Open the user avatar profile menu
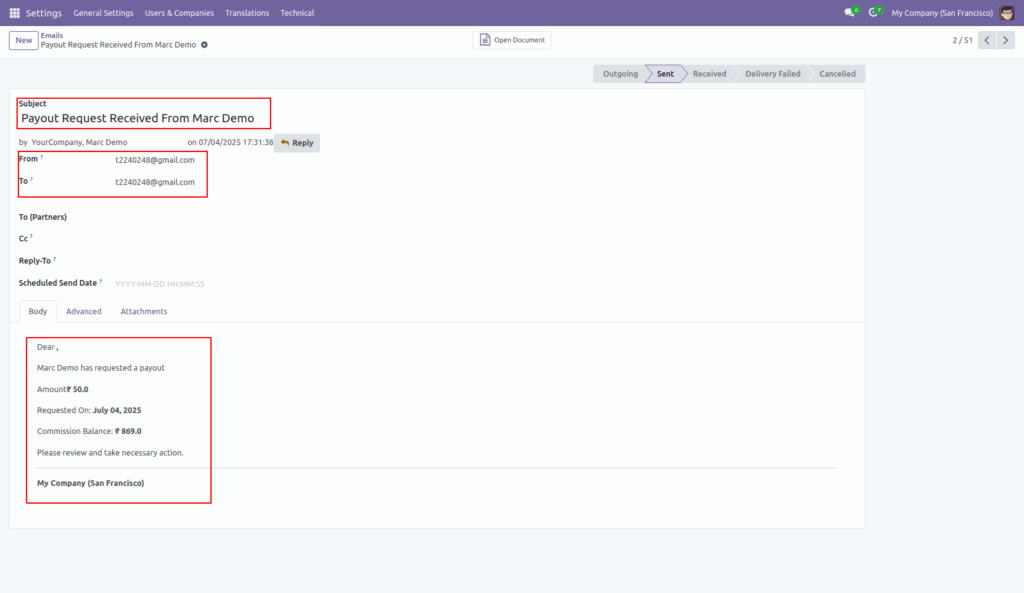 click(x=1008, y=12)
